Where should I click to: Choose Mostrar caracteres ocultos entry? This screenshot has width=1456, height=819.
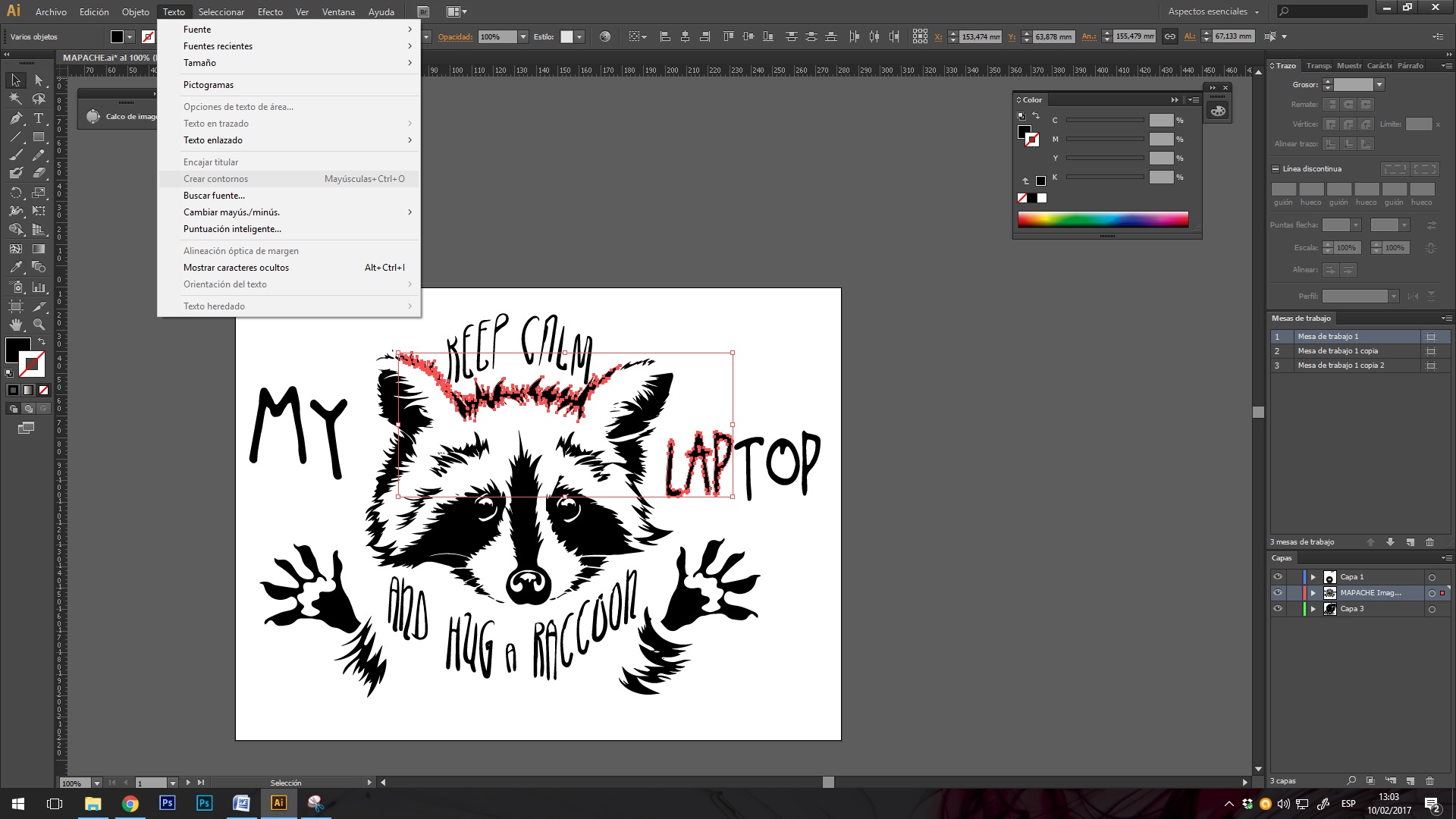tap(288, 268)
